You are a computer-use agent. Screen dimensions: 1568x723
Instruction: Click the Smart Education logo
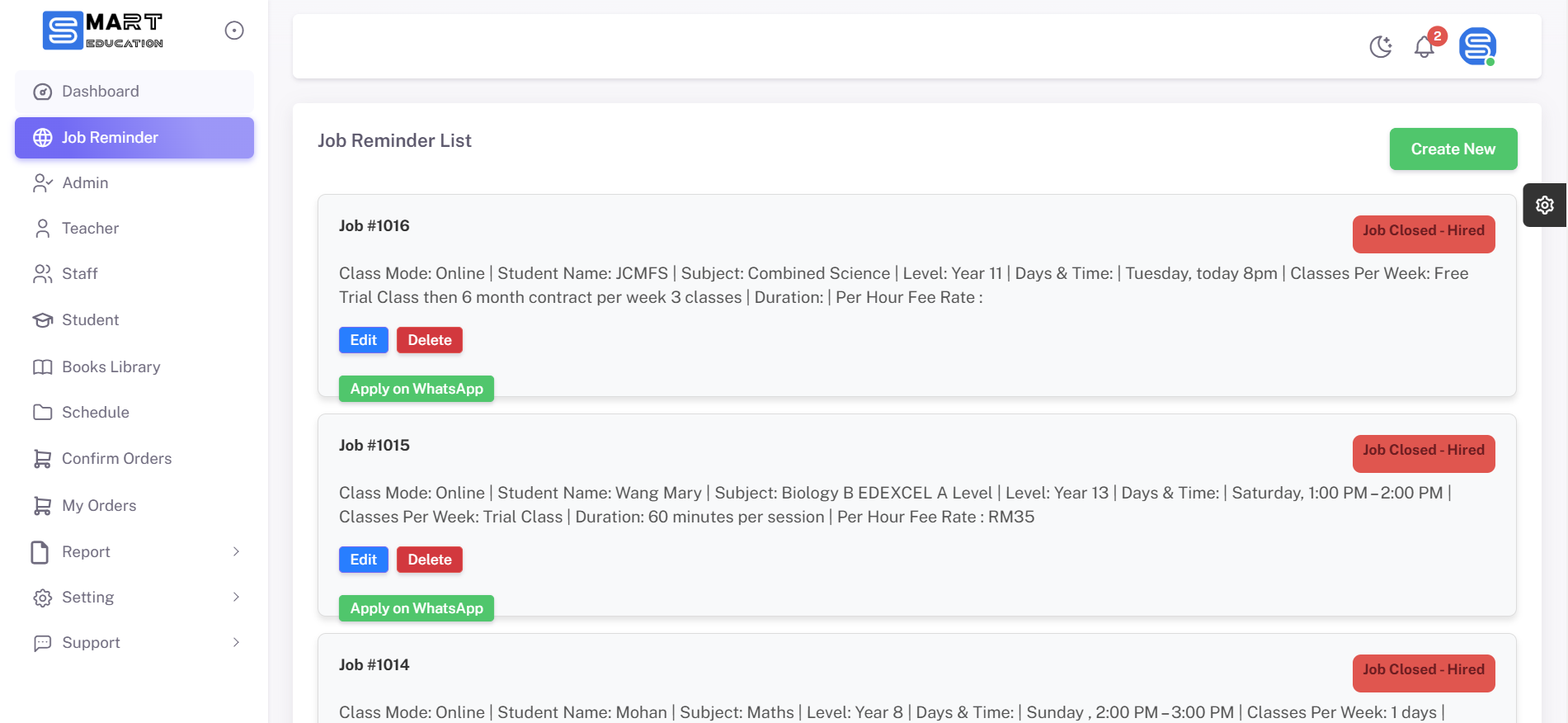[x=103, y=31]
